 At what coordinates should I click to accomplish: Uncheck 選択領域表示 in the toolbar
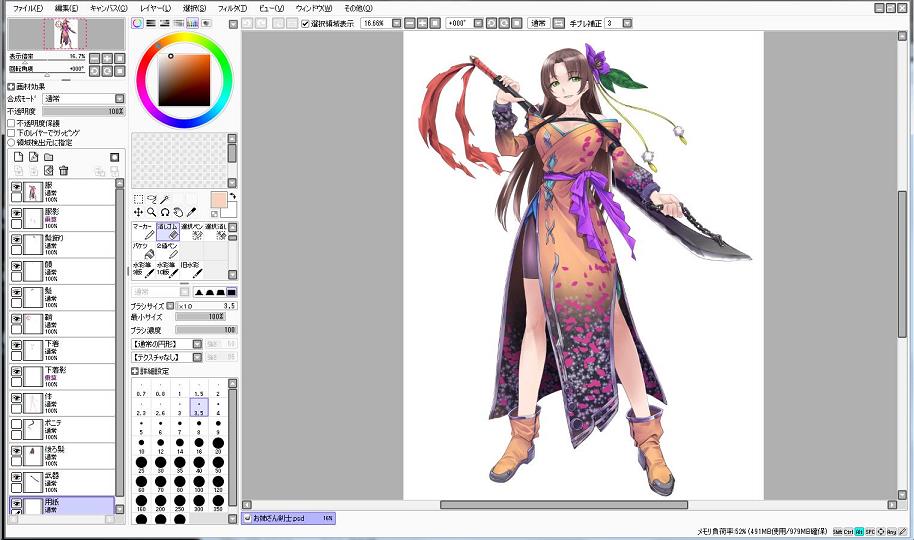coord(305,23)
